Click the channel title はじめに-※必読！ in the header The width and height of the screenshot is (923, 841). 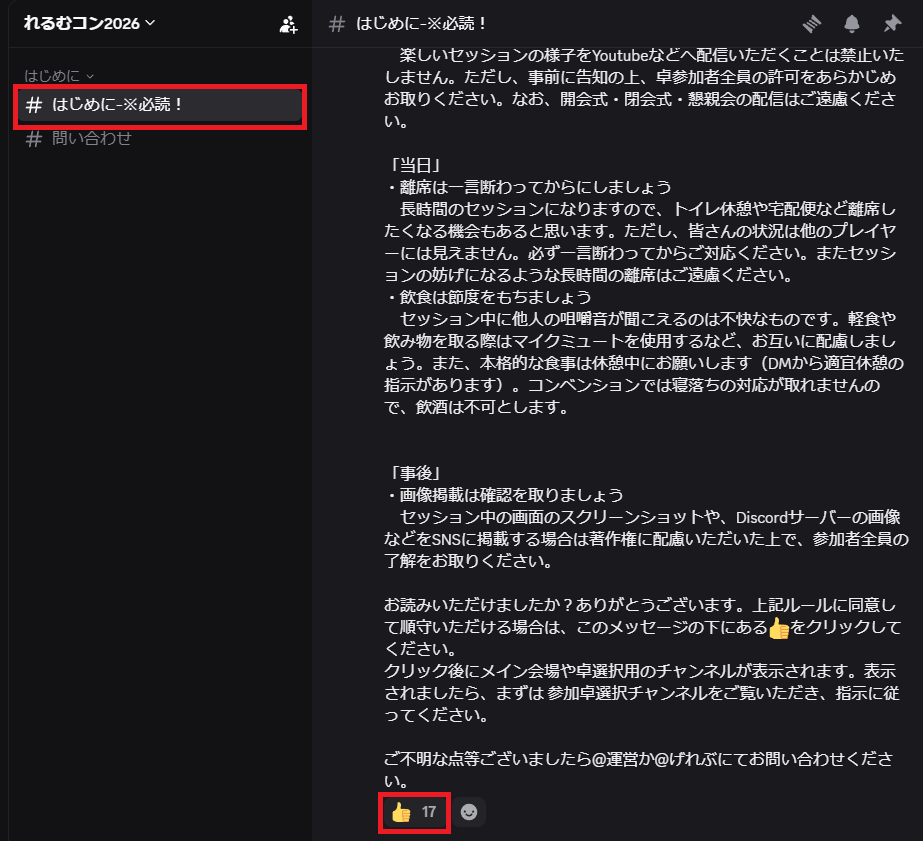pyautogui.click(x=422, y=24)
